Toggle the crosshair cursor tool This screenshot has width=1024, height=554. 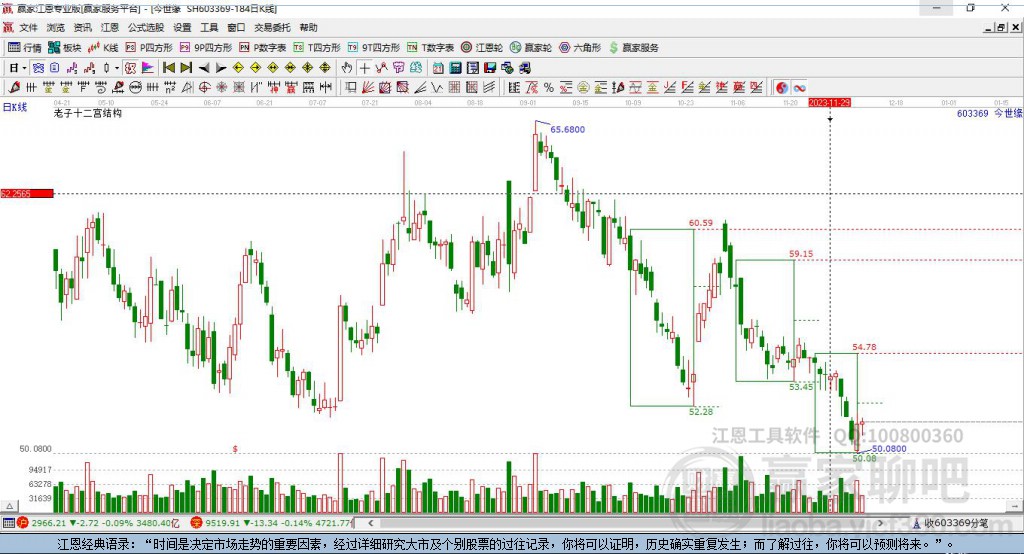point(364,68)
